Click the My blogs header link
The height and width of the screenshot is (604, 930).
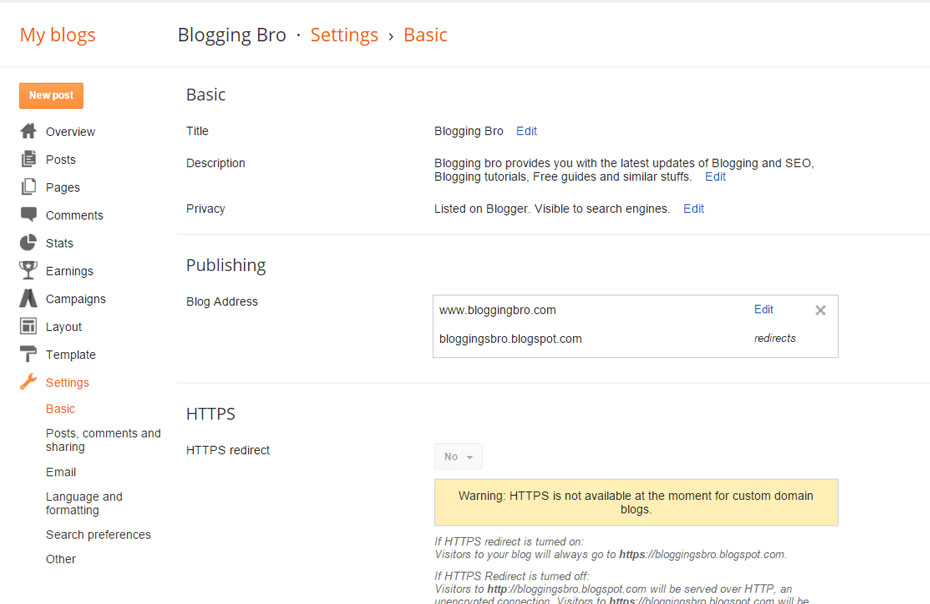coord(58,35)
